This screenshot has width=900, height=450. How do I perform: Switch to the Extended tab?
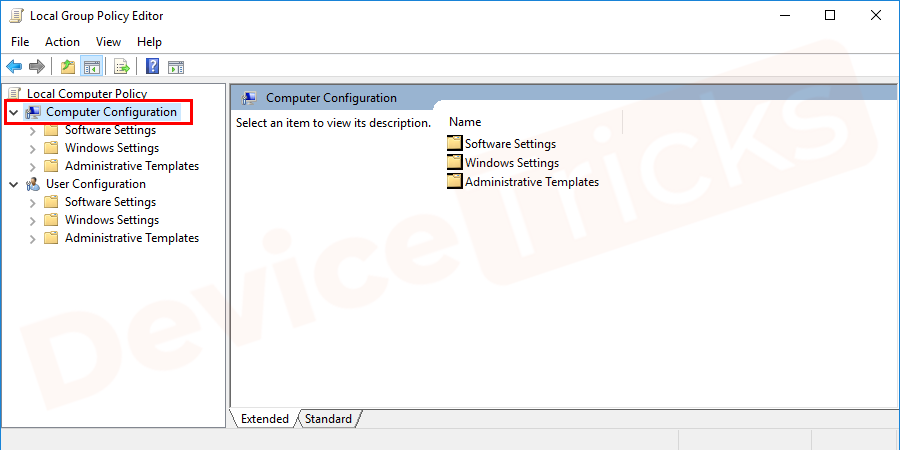click(x=265, y=419)
